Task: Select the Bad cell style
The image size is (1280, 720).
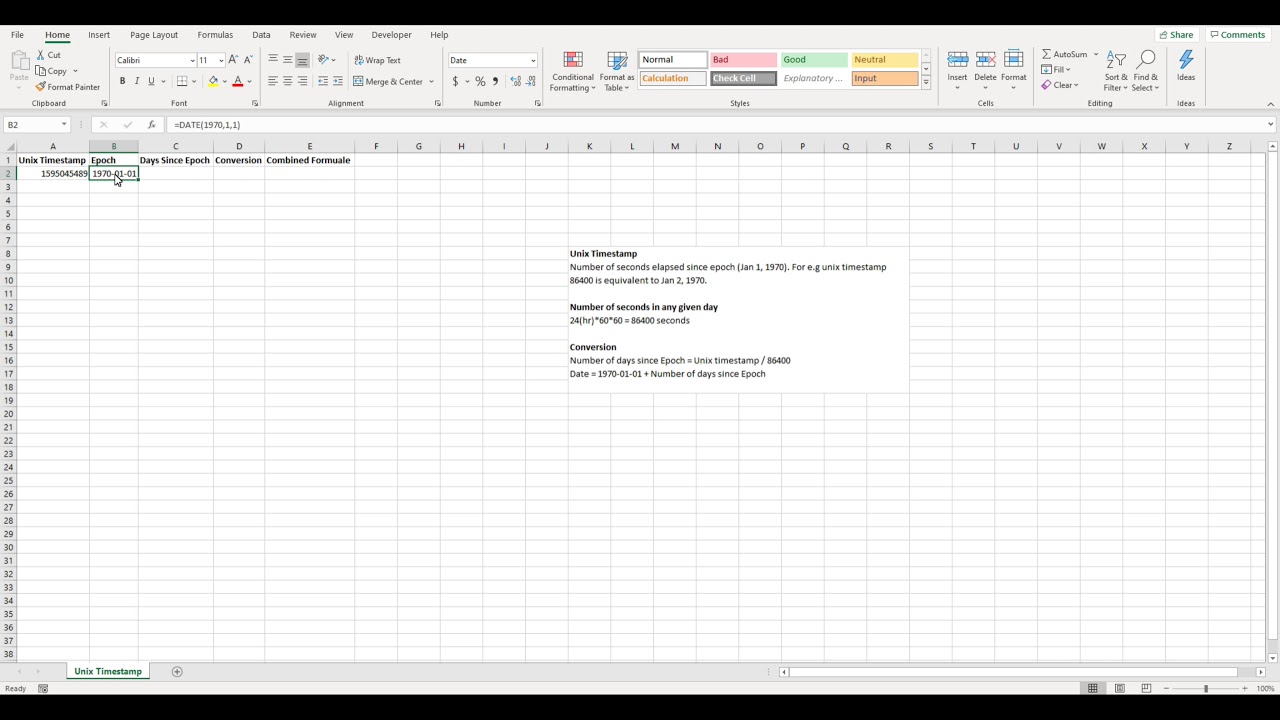Action: click(743, 59)
